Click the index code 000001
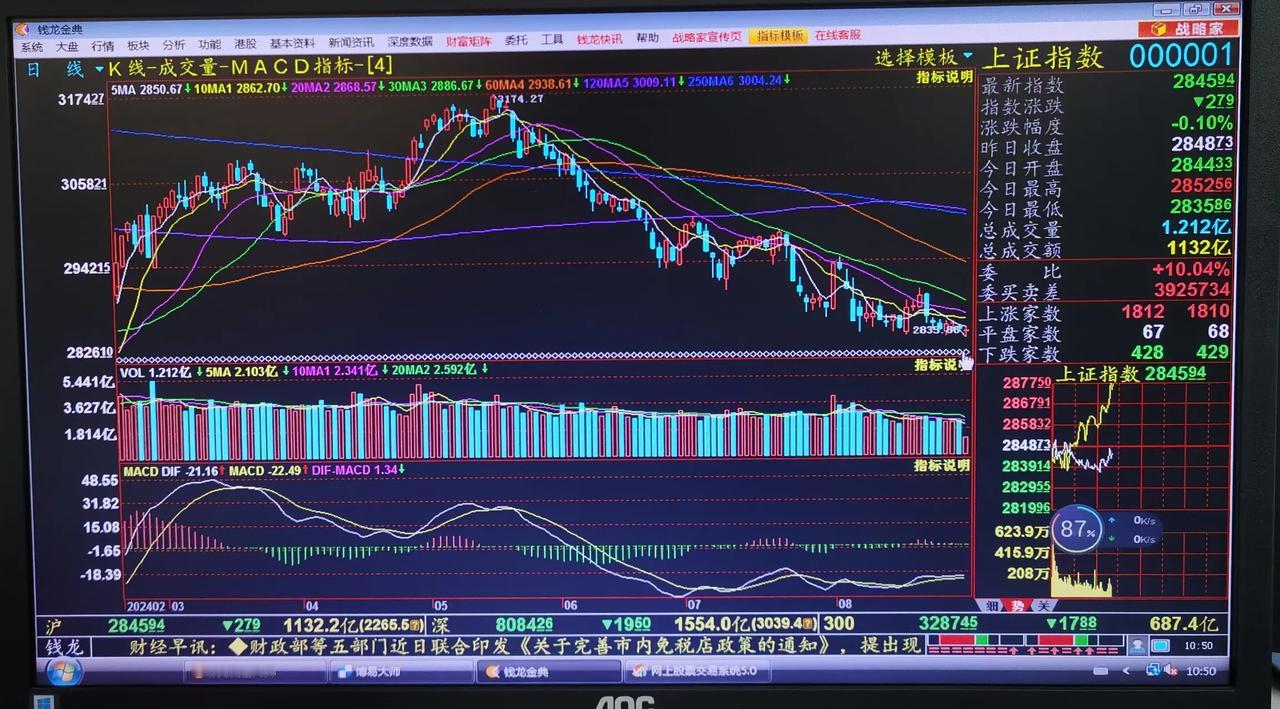Viewport: 1280px width, 709px height. click(1181, 55)
